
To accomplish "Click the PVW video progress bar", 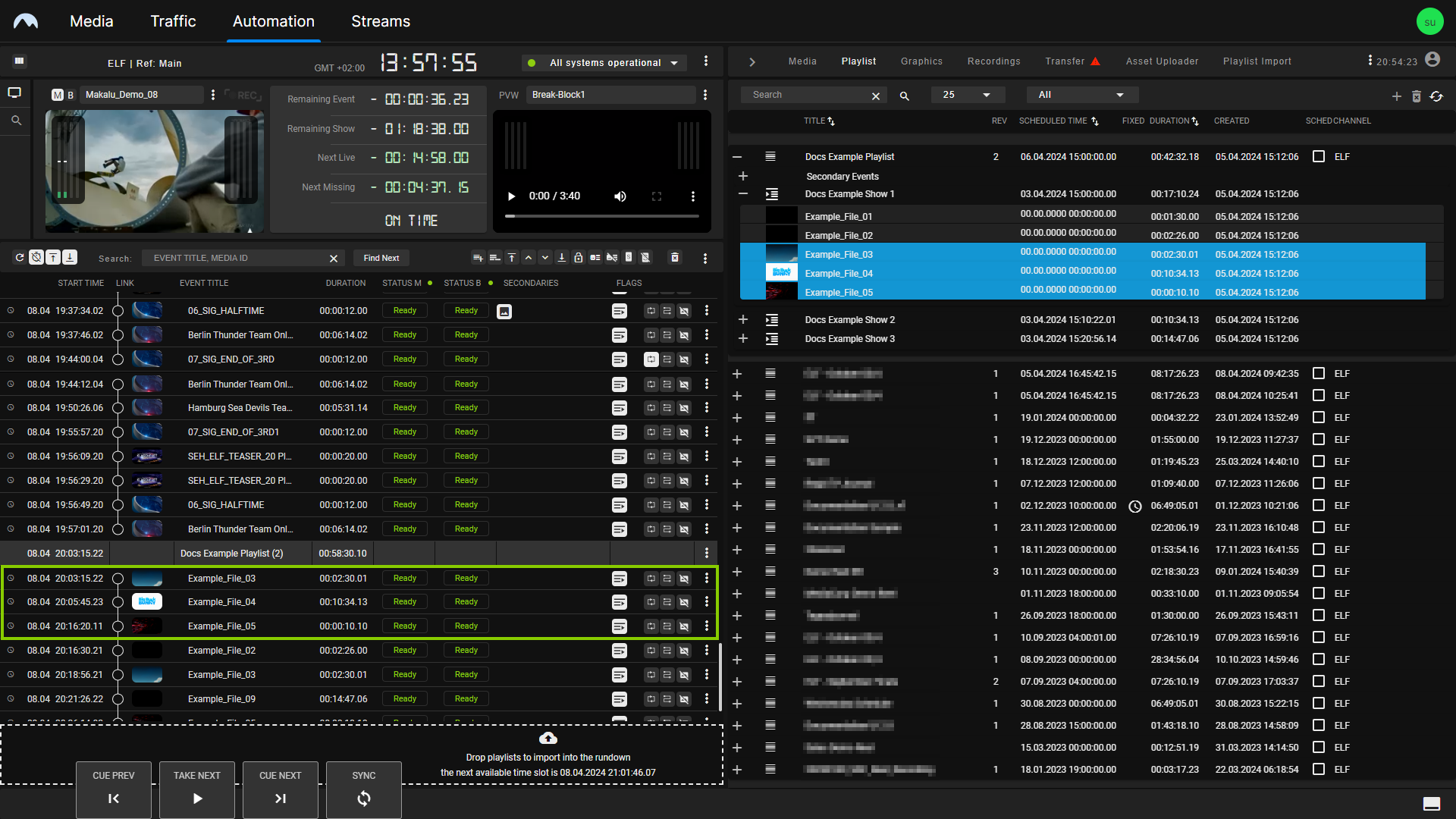I will click(601, 216).
